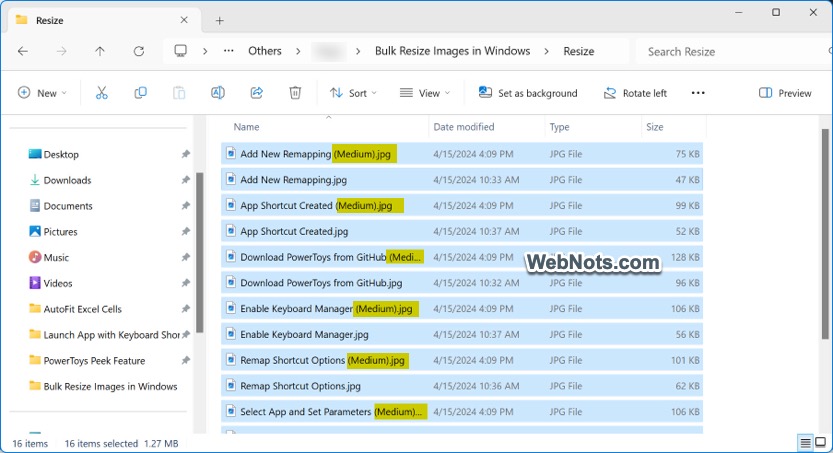This screenshot has width=833, height=453.
Task: Open Launch App with Keyboard Shortcut folder
Action: (x=112, y=335)
